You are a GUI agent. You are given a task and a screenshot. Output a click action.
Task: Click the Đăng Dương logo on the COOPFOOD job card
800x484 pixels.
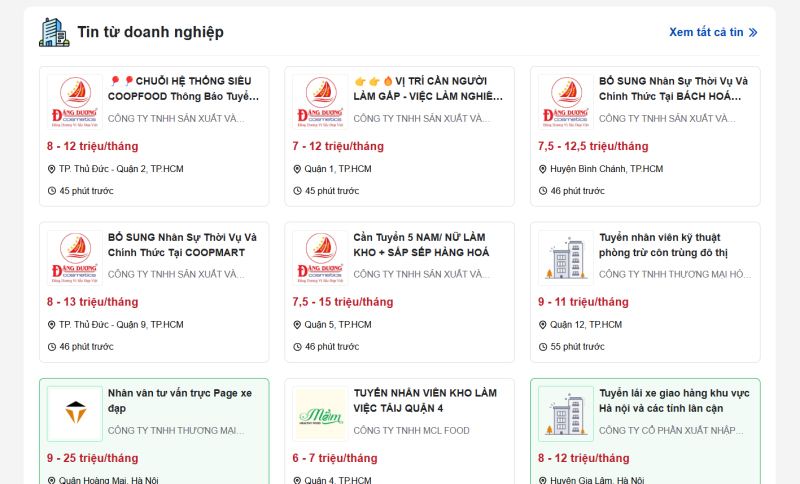click(x=75, y=102)
